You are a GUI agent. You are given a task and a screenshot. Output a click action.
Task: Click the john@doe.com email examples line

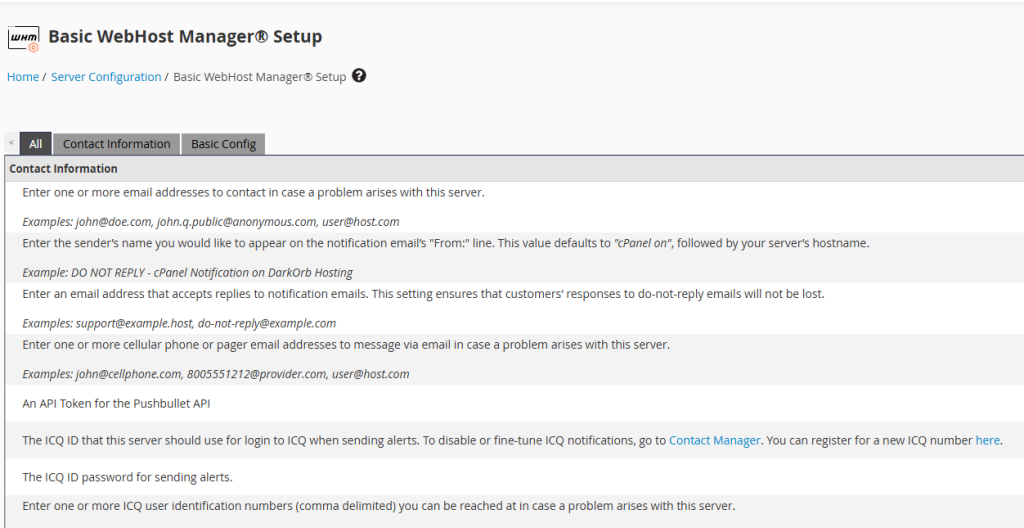coord(210,222)
